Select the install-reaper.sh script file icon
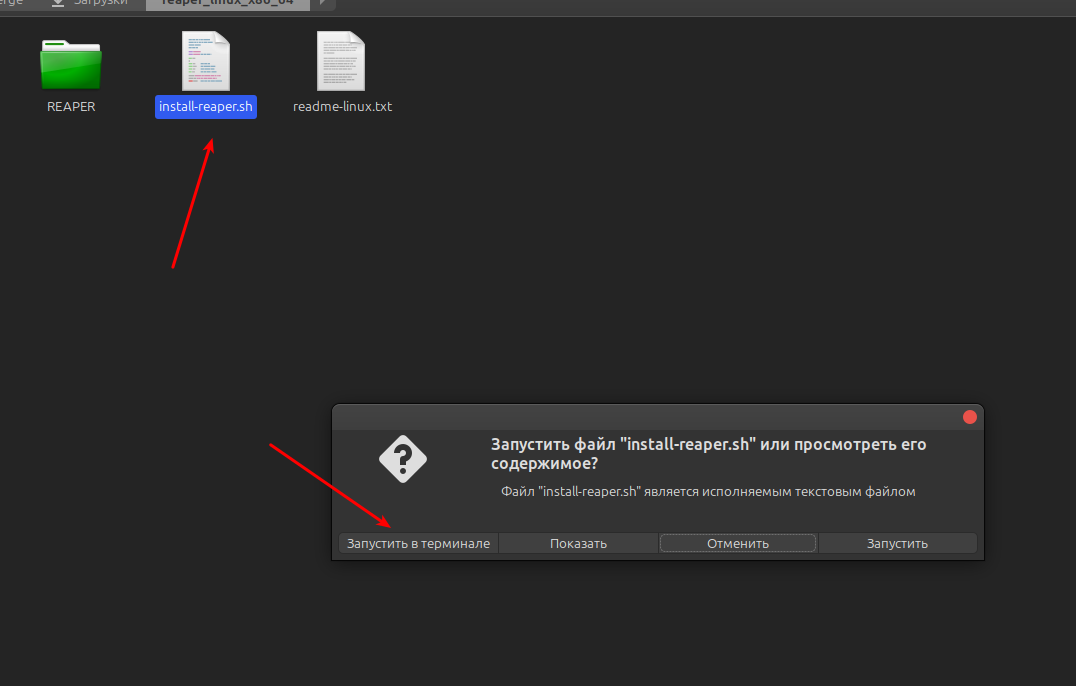 (x=206, y=60)
